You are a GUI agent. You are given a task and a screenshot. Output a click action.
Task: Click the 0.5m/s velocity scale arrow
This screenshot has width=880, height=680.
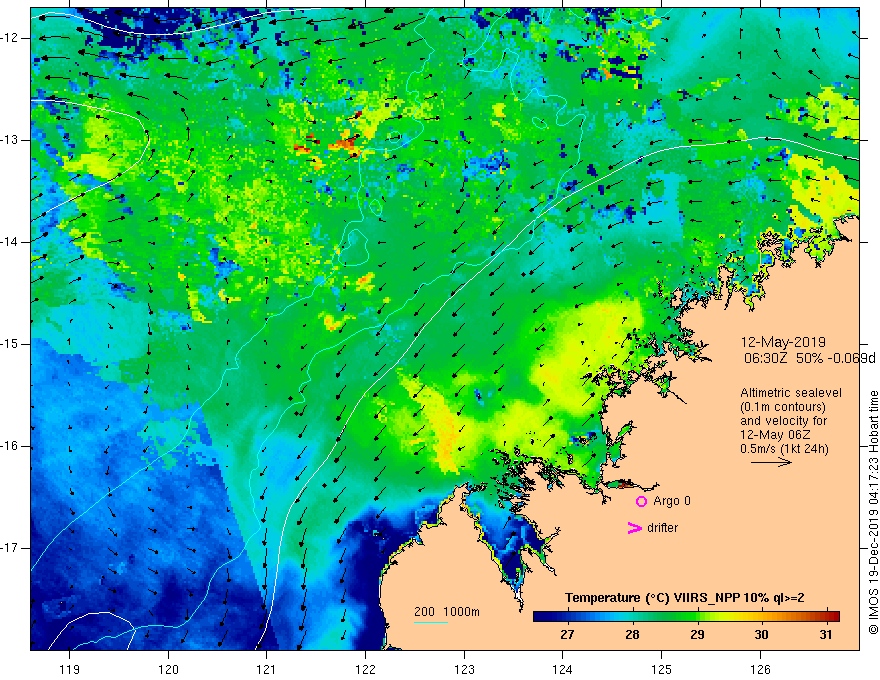tap(771, 462)
